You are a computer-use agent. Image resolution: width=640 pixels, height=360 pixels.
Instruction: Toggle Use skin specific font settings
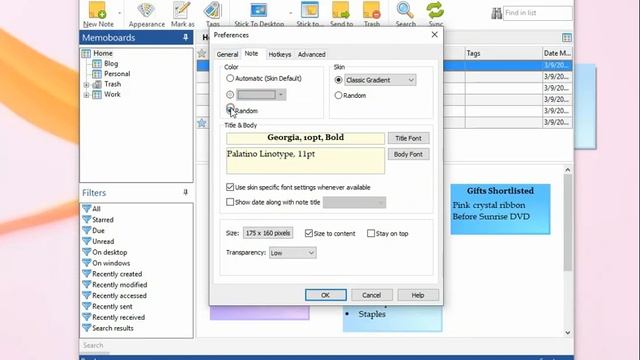(x=230, y=187)
